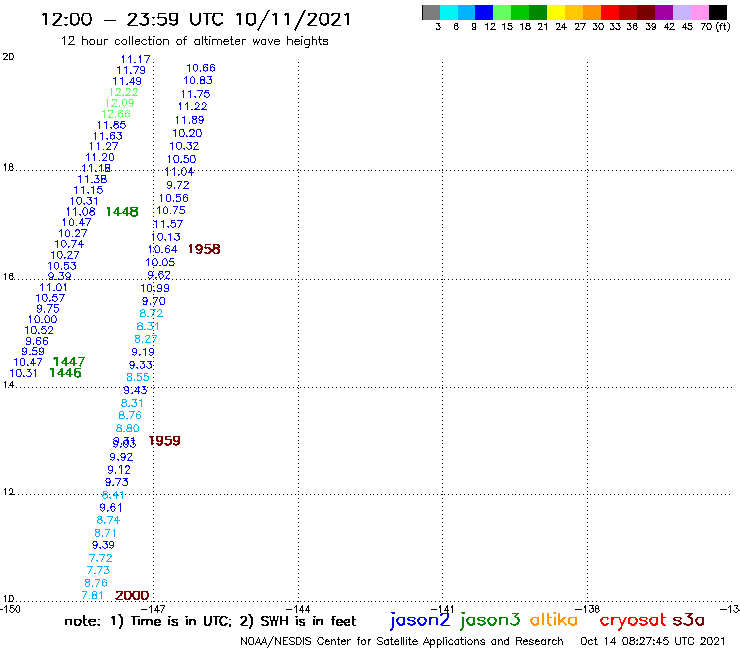Select the orange legend color swatch

(592, 12)
